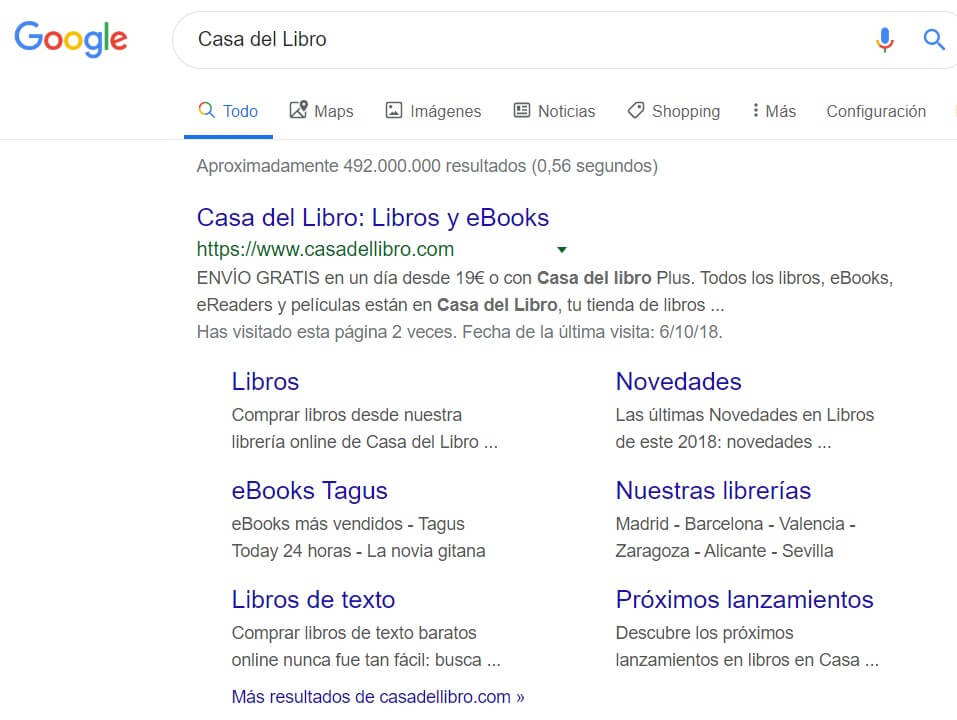Click the green casadellibro.com URL
Screen dimensions: 957x720
click(x=325, y=249)
